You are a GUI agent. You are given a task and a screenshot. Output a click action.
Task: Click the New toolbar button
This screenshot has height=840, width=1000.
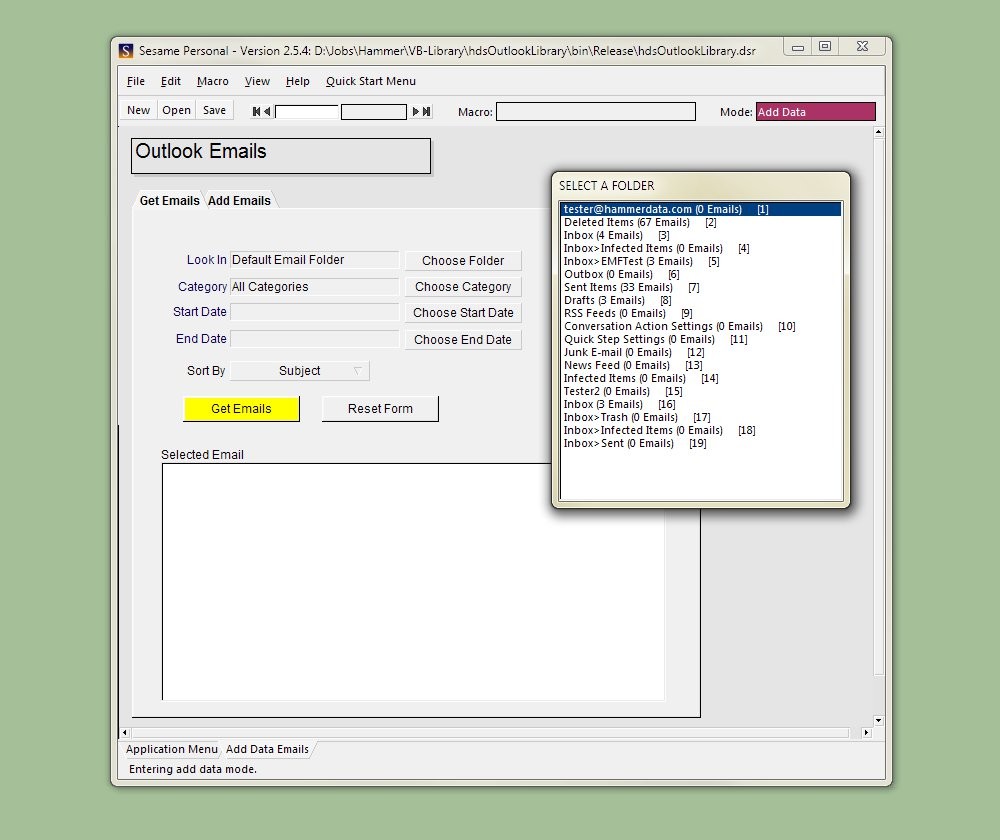pos(138,110)
